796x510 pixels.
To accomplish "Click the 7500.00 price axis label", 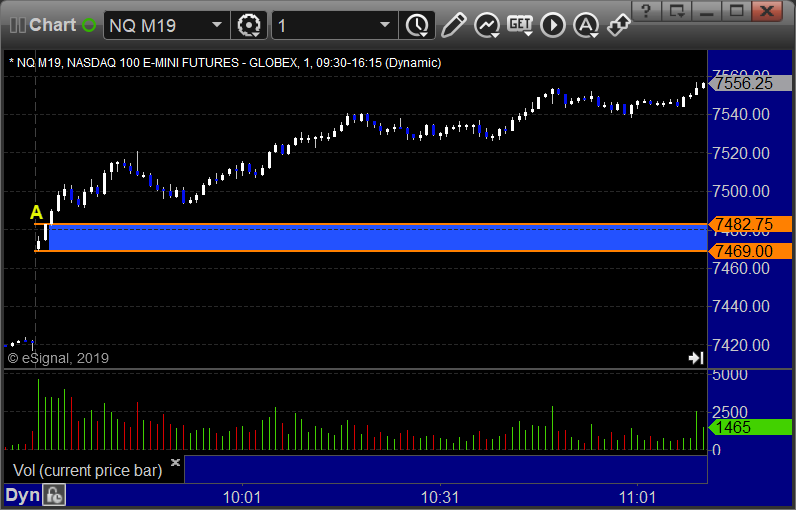I will tap(741, 192).
